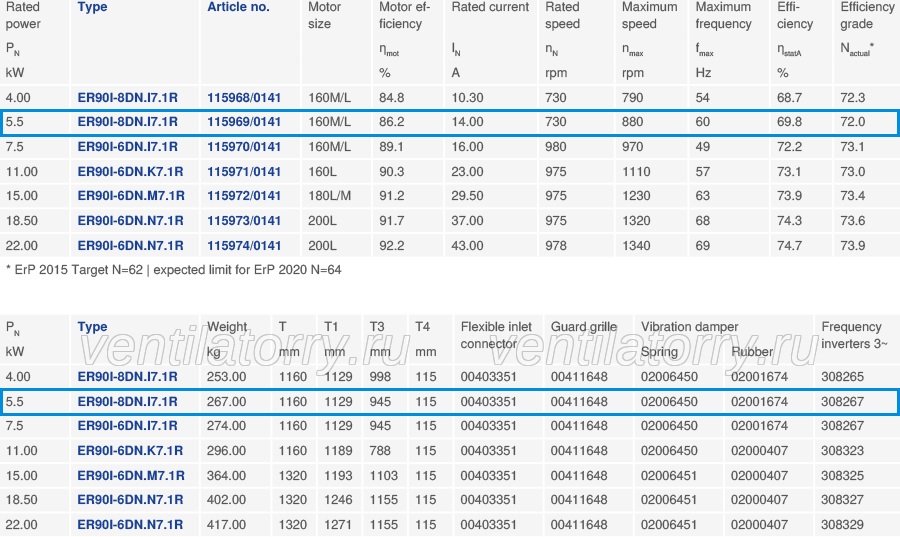Open article number 115973/0141
Screen dimensions: 900x537
pos(244,221)
